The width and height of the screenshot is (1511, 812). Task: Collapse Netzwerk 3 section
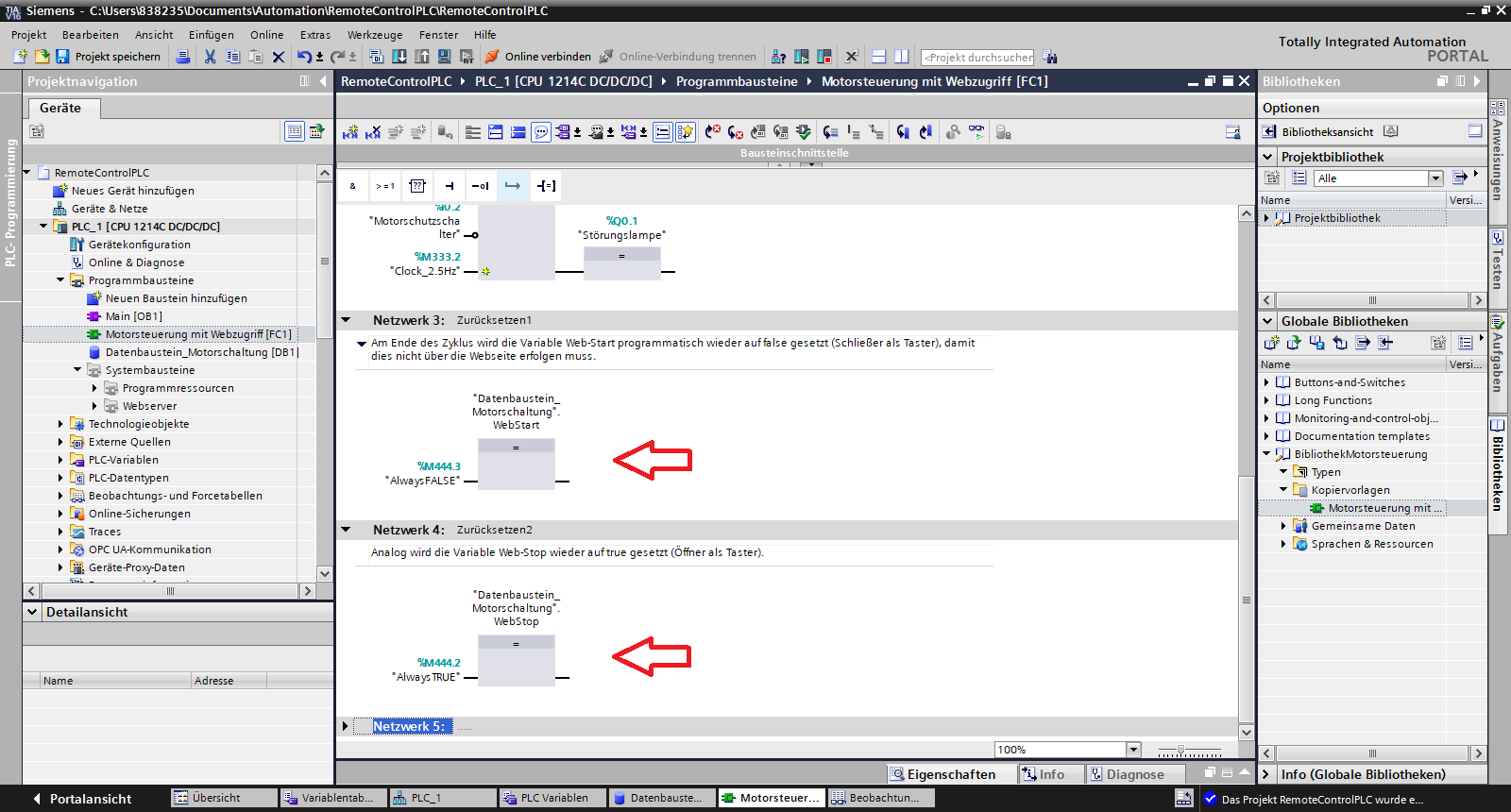point(346,320)
